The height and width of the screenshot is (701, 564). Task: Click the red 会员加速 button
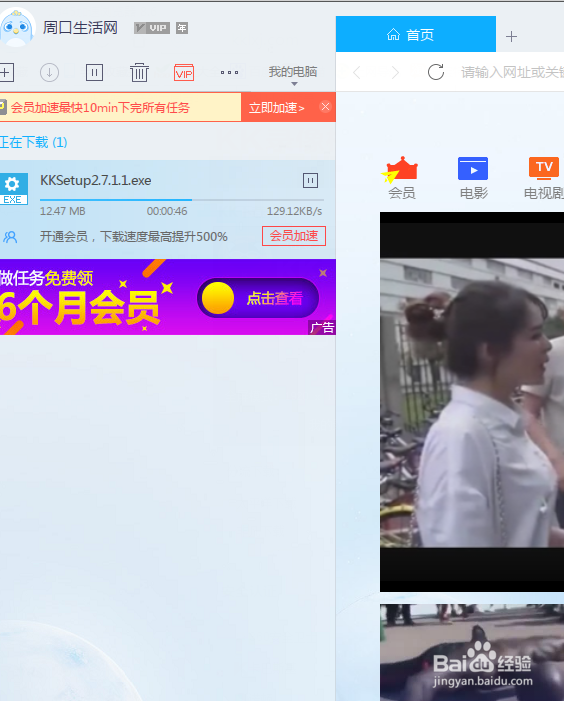[x=294, y=236]
